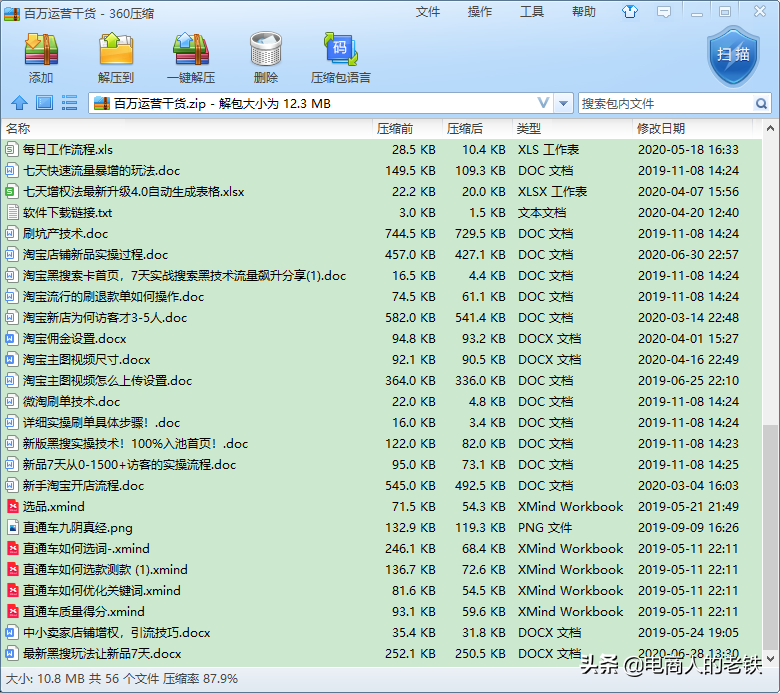Image resolution: width=780 pixels, height=693 pixels.
Task: Click the 添加 (Add) toolbar icon
Action: [x=41, y=50]
